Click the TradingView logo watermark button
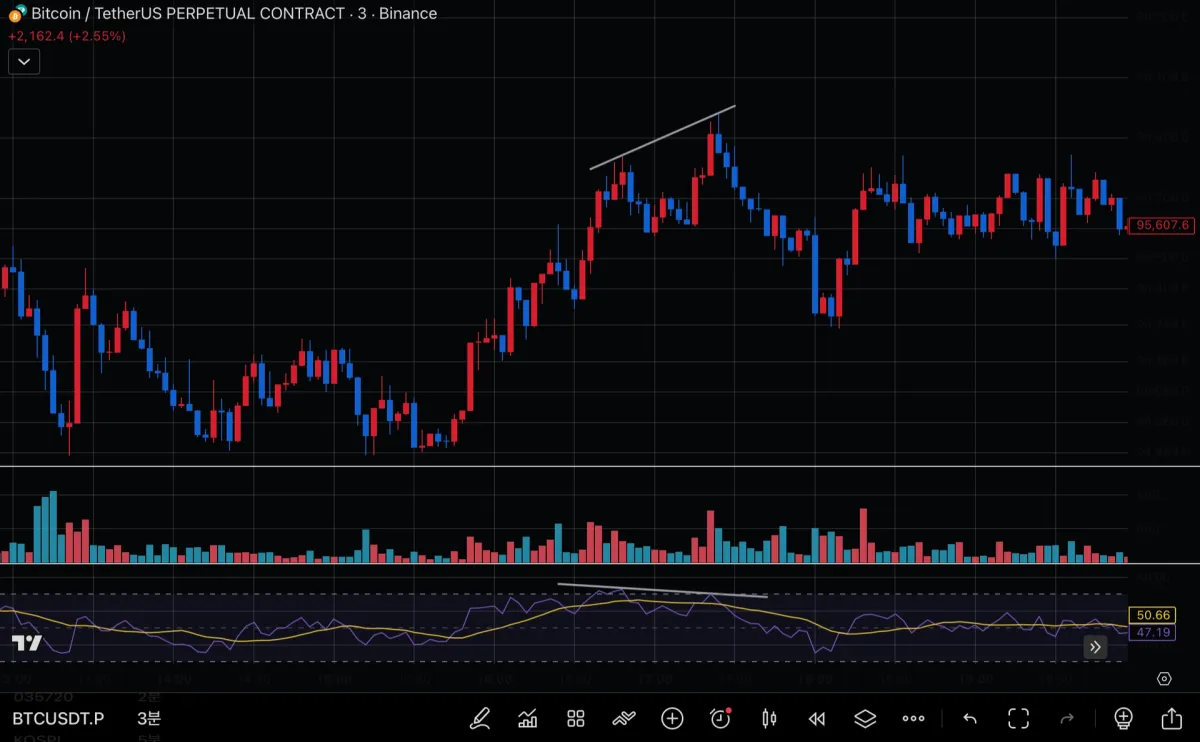 point(28,643)
